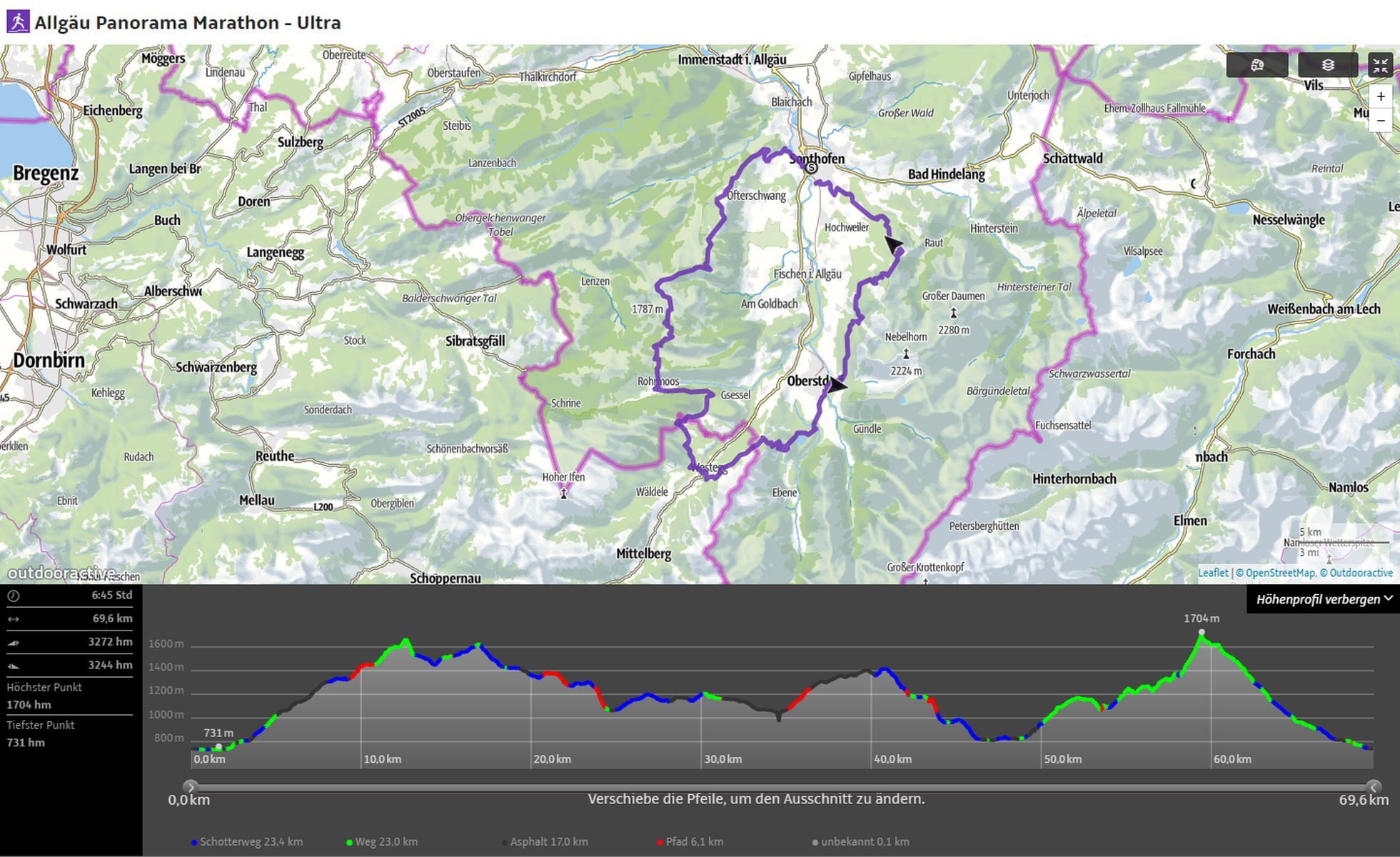1400x857 pixels.
Task: Click the left range slider handle
Action: (x=190, y=787)
